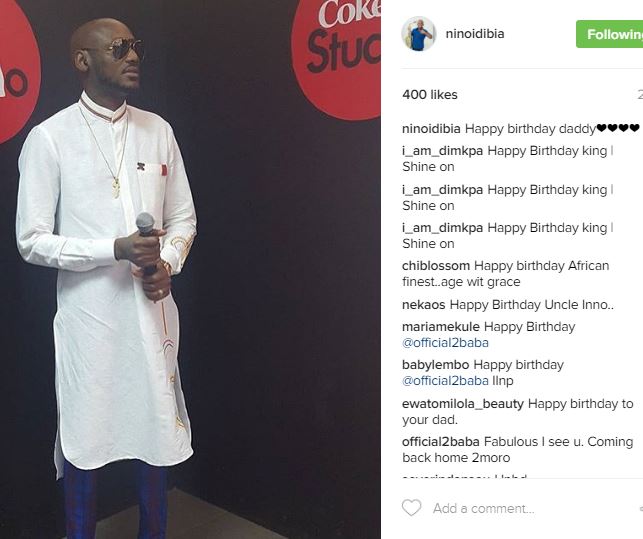The width and height of the screenshot is (643, 539).
Task: Open ewatomilola_beauty commenter profile
Action: (x=463, y=404)
